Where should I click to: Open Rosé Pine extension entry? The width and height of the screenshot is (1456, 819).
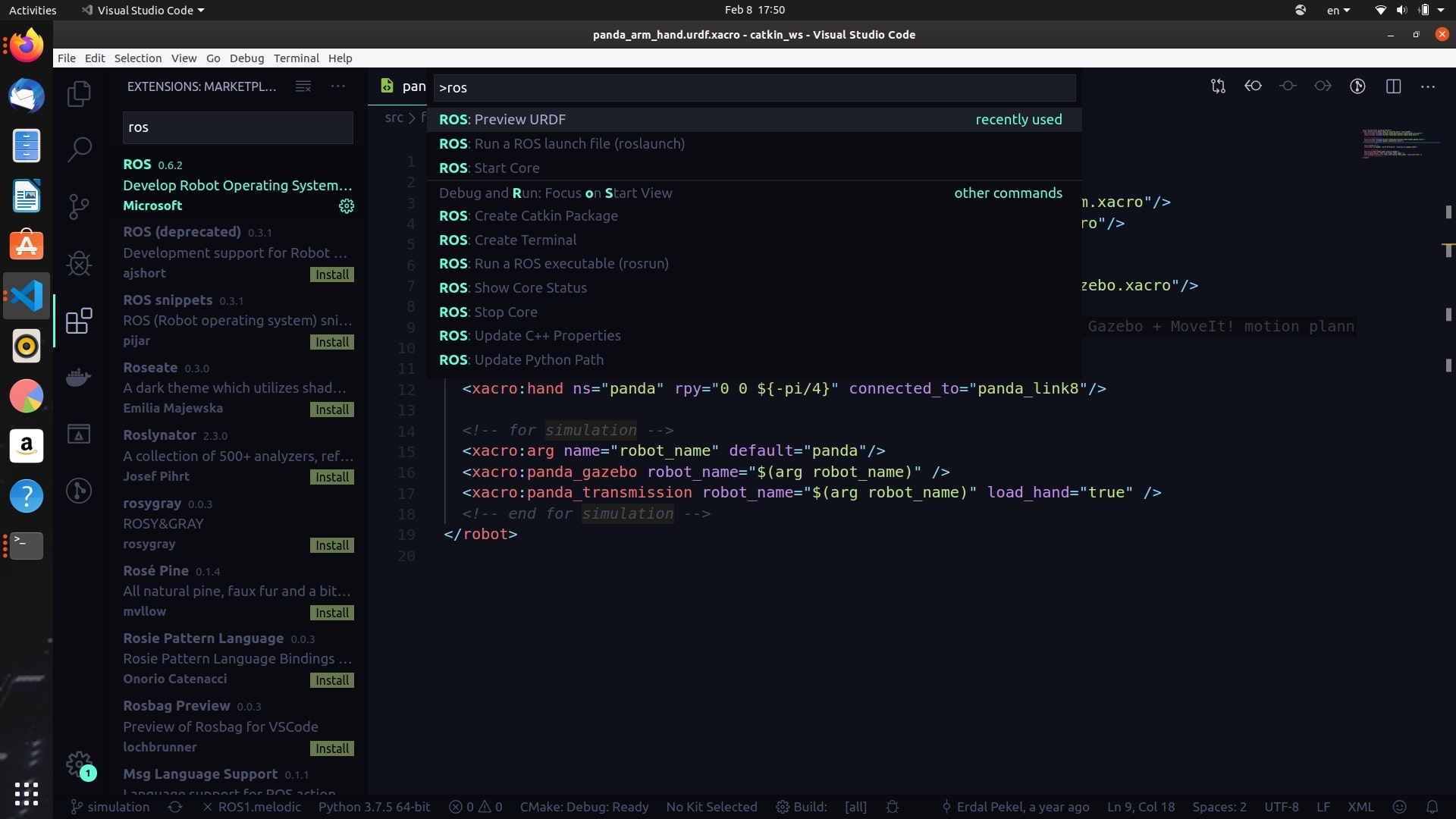pyautogui.click(x=238, y=591)
